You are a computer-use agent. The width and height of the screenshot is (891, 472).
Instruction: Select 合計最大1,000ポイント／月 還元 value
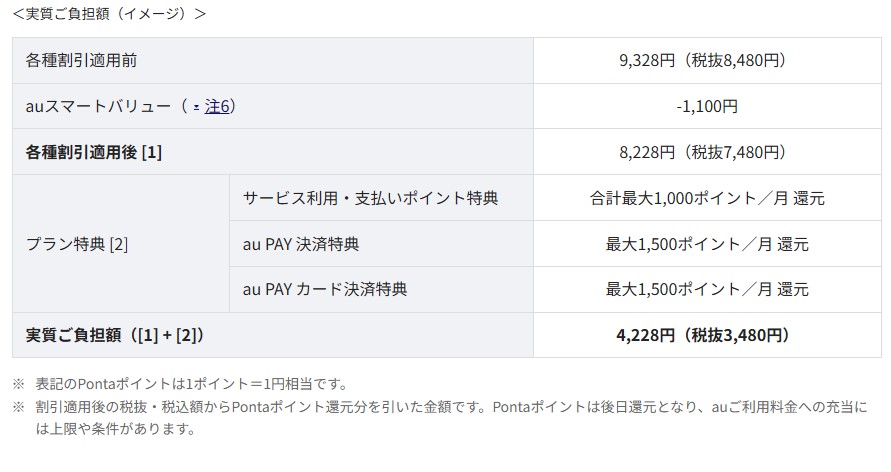tap(707, 198)
